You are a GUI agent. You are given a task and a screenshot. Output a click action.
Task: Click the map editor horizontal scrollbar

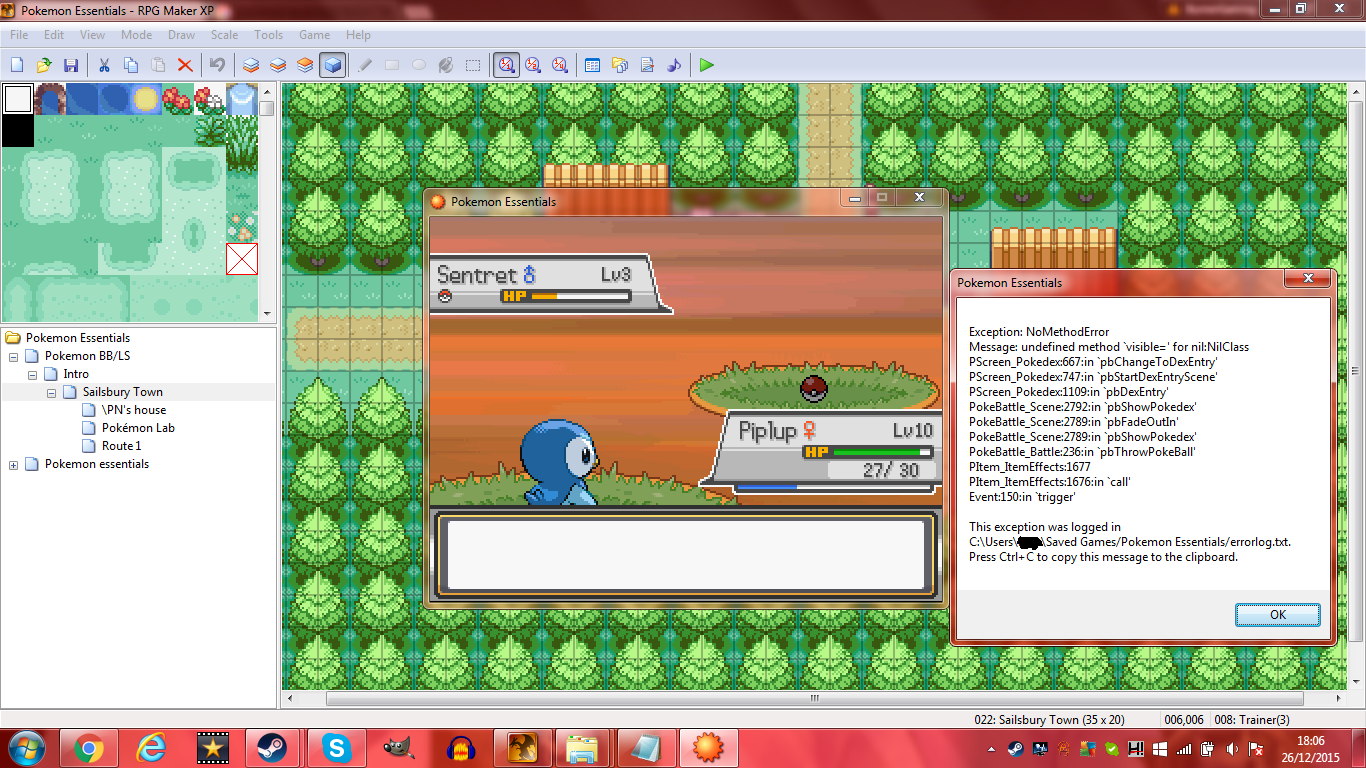814,698
